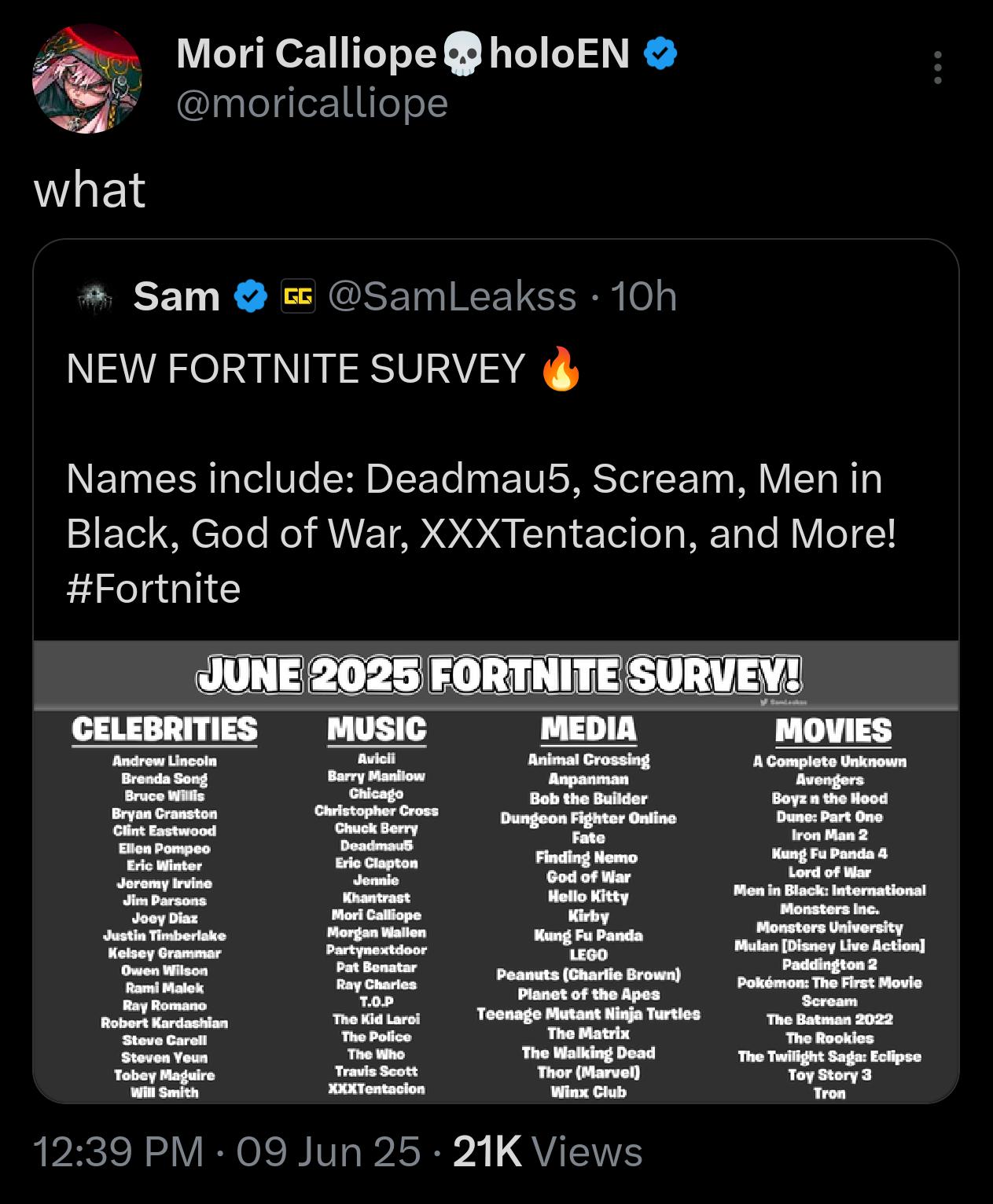Open the three-dot more options menu

pyautogui.click(x=937, y=68)
